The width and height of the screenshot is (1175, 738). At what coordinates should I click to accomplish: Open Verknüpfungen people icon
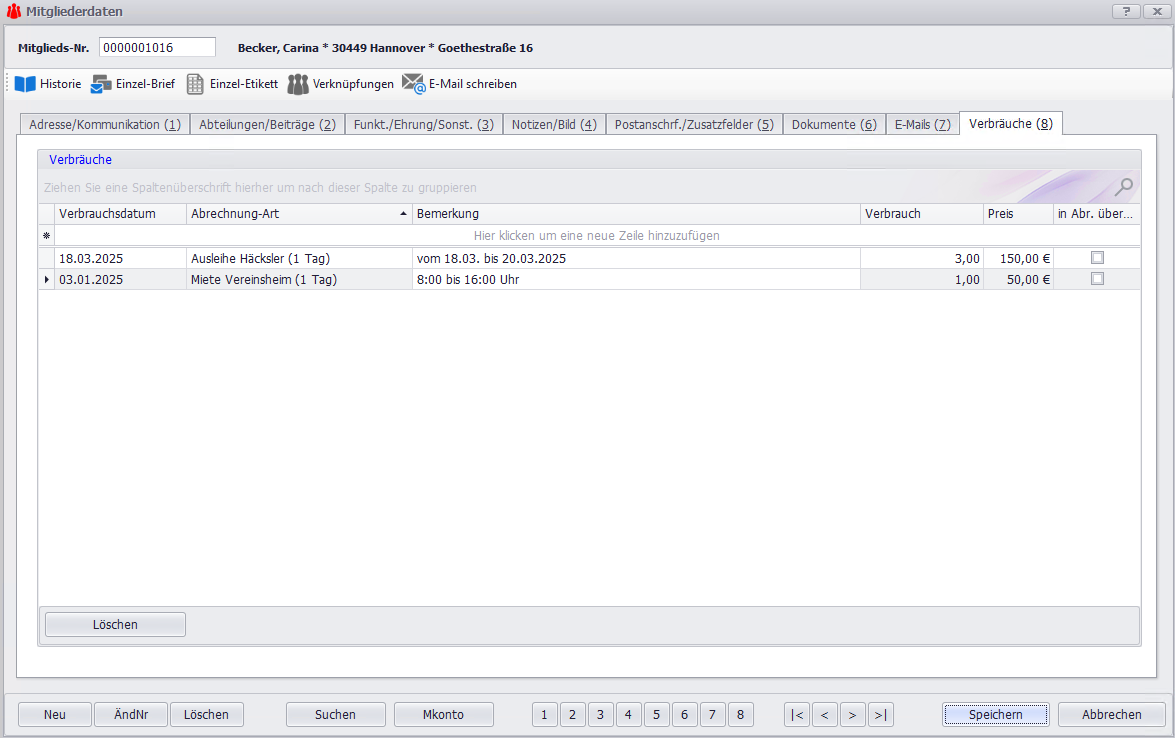click(x=297, y=84)
